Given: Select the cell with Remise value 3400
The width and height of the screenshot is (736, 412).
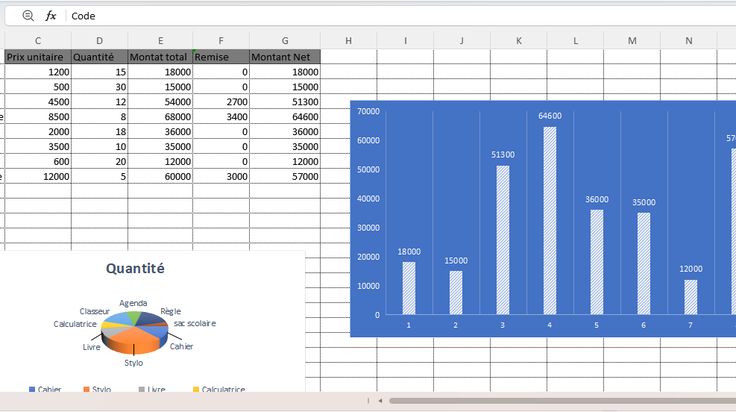Looking at the screenshot, I should click(x=221, y=116).
